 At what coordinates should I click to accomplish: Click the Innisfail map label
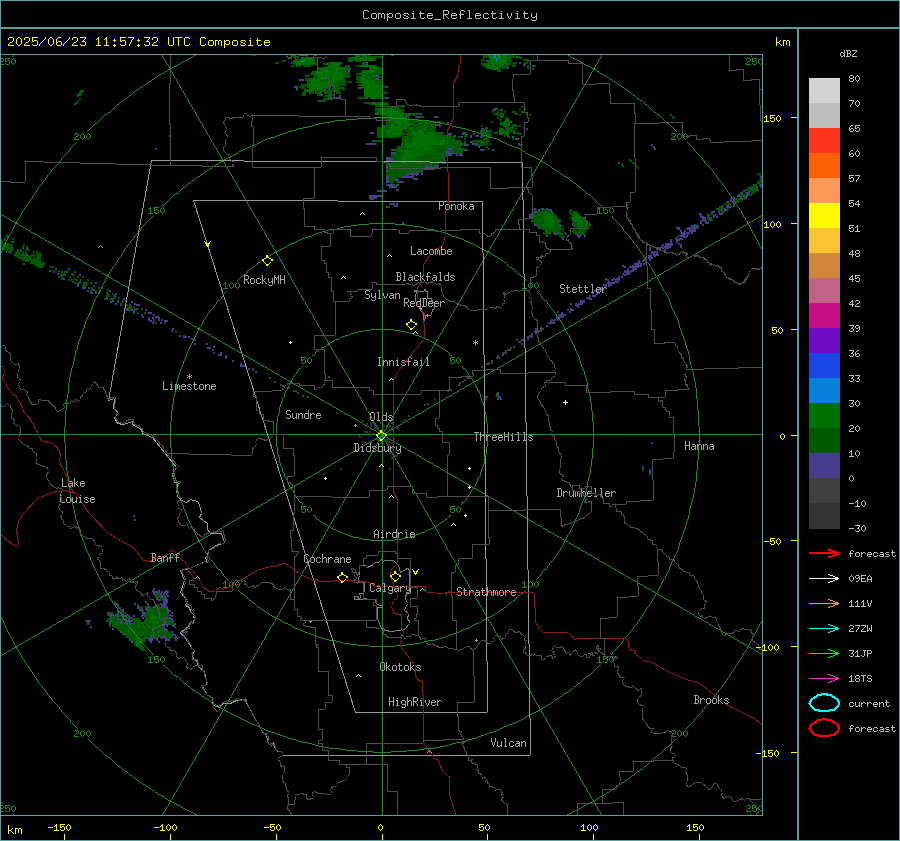pos(403,362)
